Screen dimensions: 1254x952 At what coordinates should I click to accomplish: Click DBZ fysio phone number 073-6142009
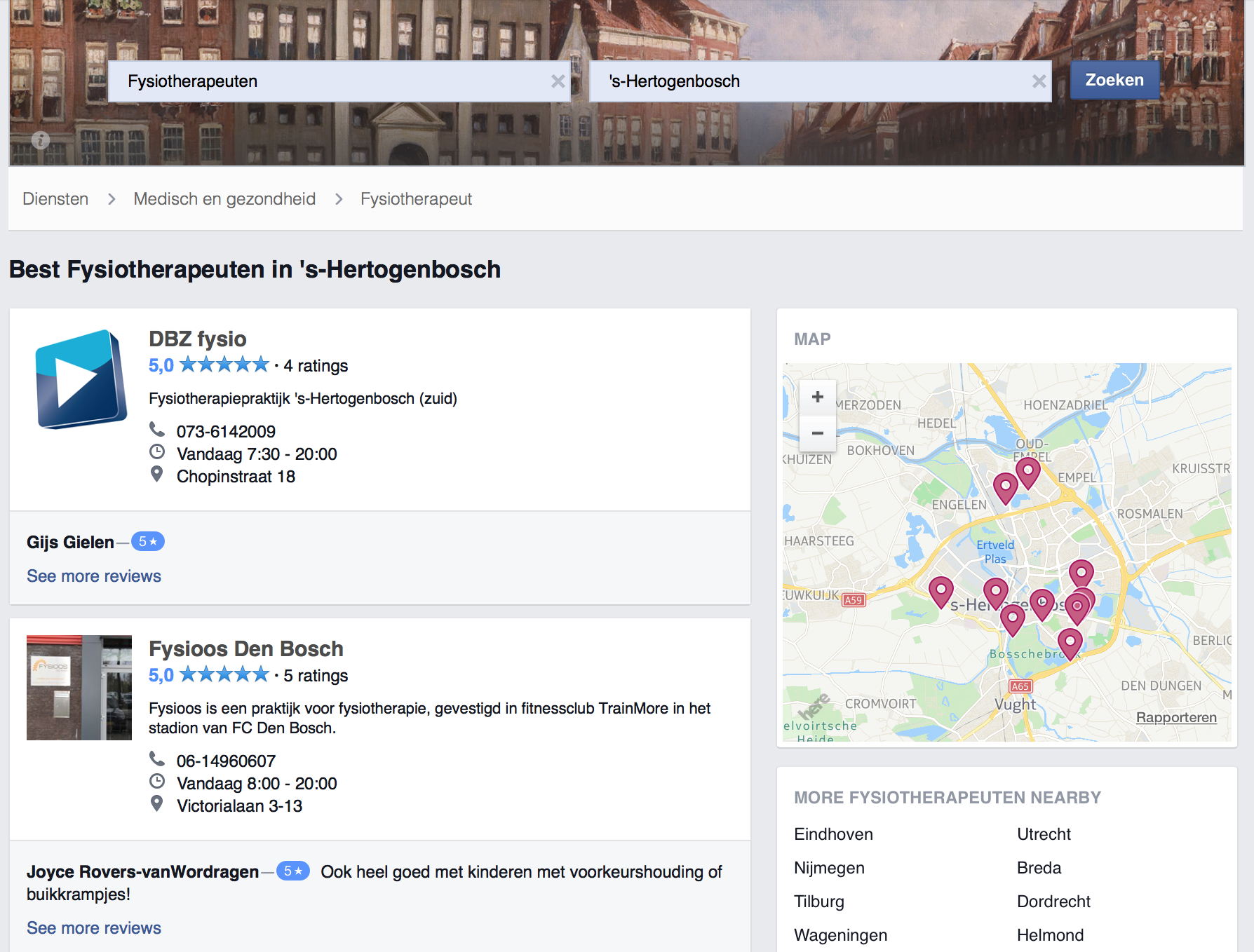coord(226,432)
